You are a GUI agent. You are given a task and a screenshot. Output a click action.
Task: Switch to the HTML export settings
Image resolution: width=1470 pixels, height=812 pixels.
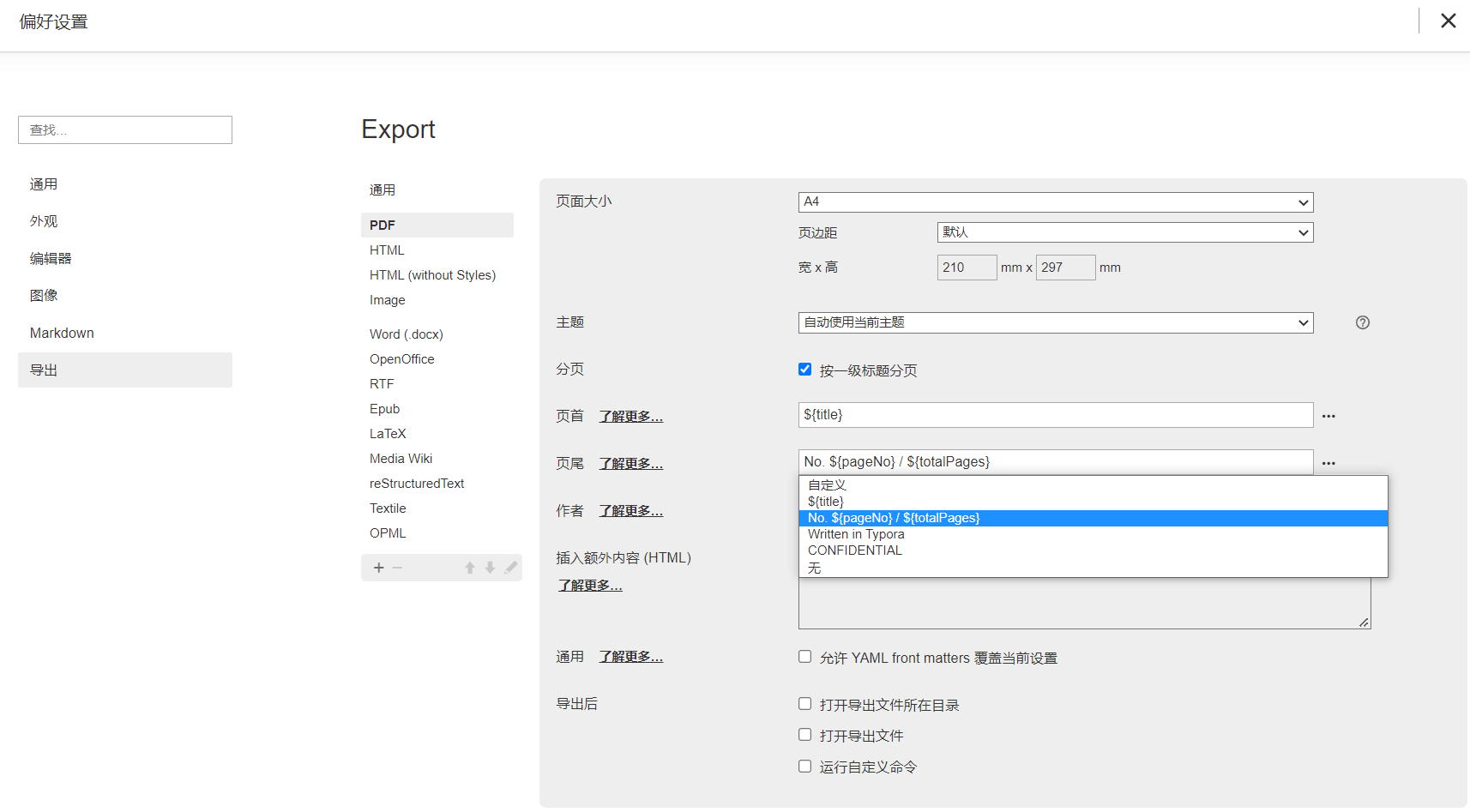[387, 250]
